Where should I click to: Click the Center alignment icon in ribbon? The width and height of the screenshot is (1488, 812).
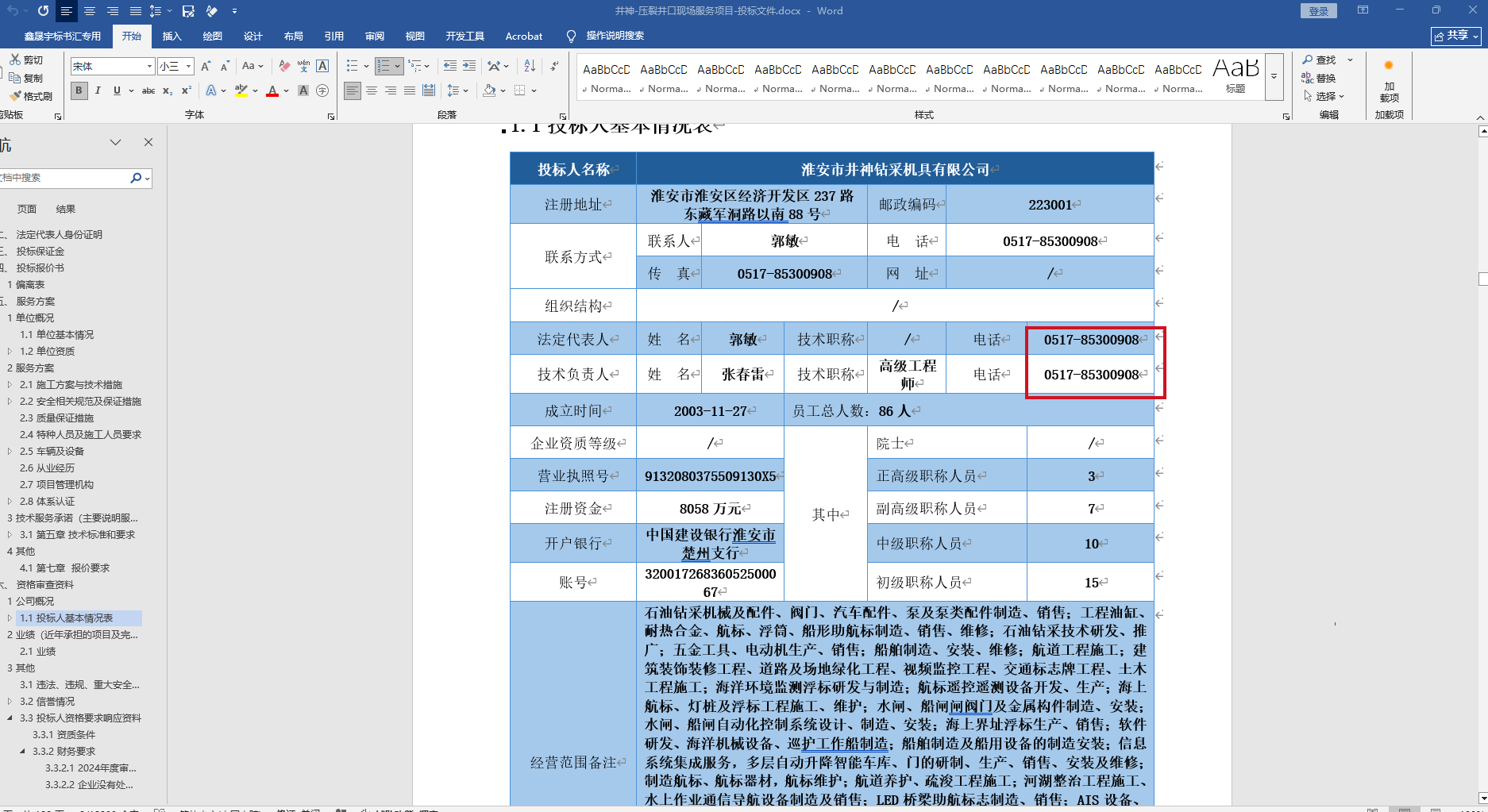372,91
